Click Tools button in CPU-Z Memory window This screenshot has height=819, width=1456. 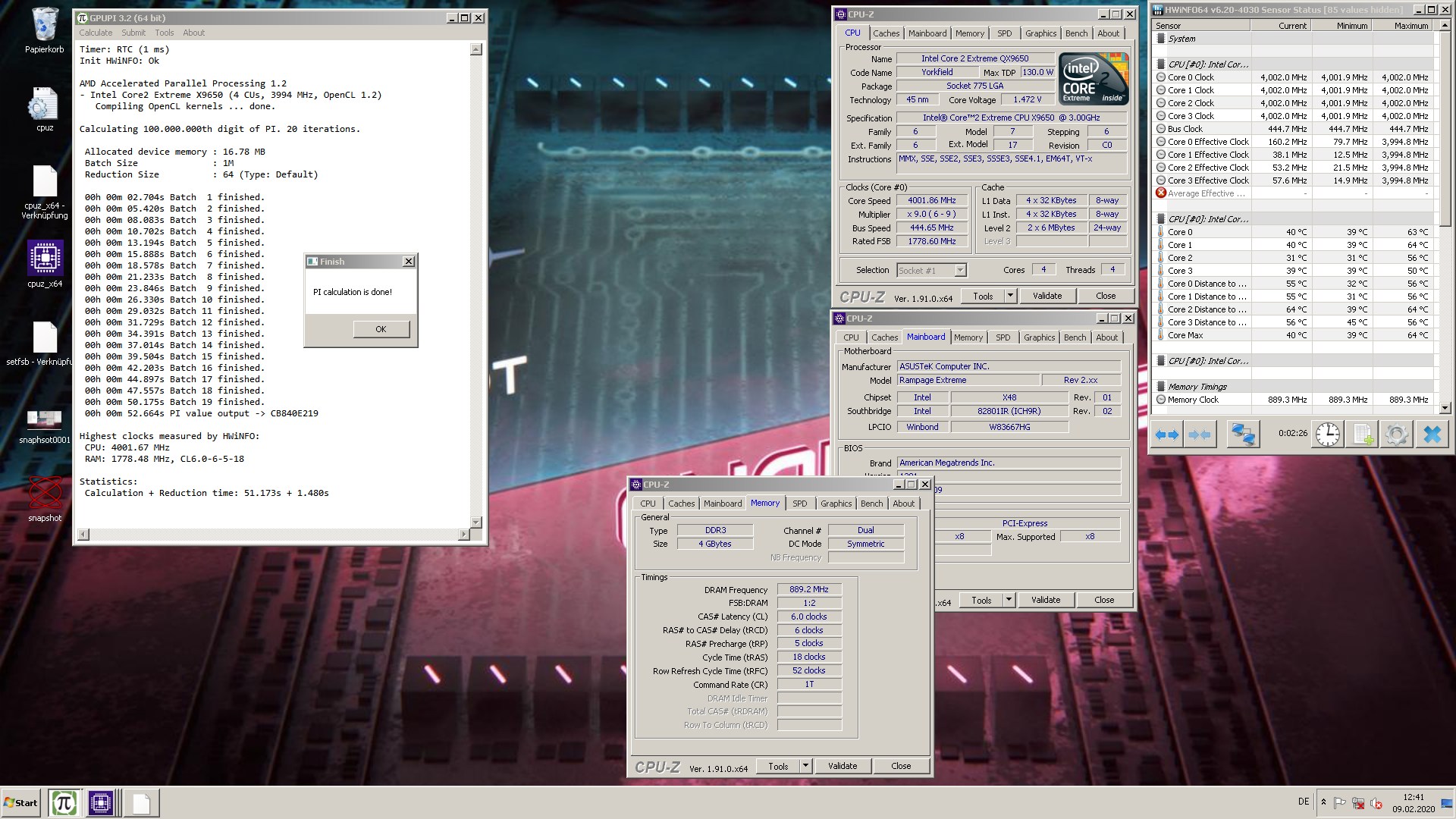(778, 767)
